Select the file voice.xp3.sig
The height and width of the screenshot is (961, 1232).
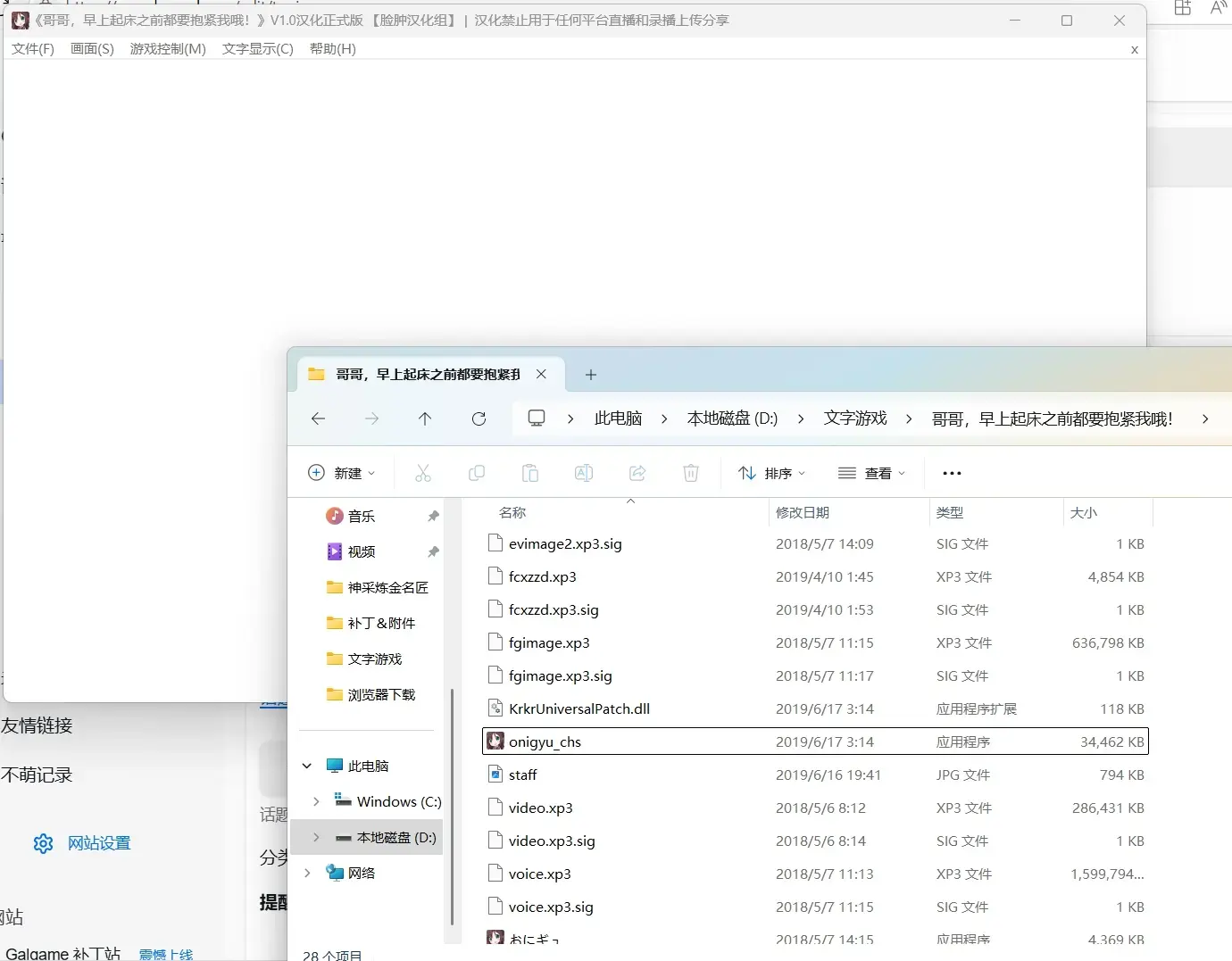(x=551, y=907)
